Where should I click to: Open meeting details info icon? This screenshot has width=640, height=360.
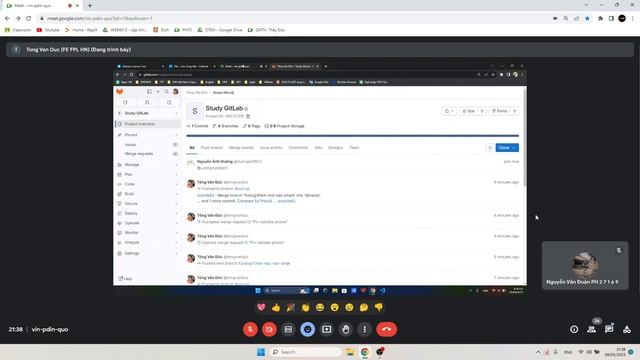[574, 329]
